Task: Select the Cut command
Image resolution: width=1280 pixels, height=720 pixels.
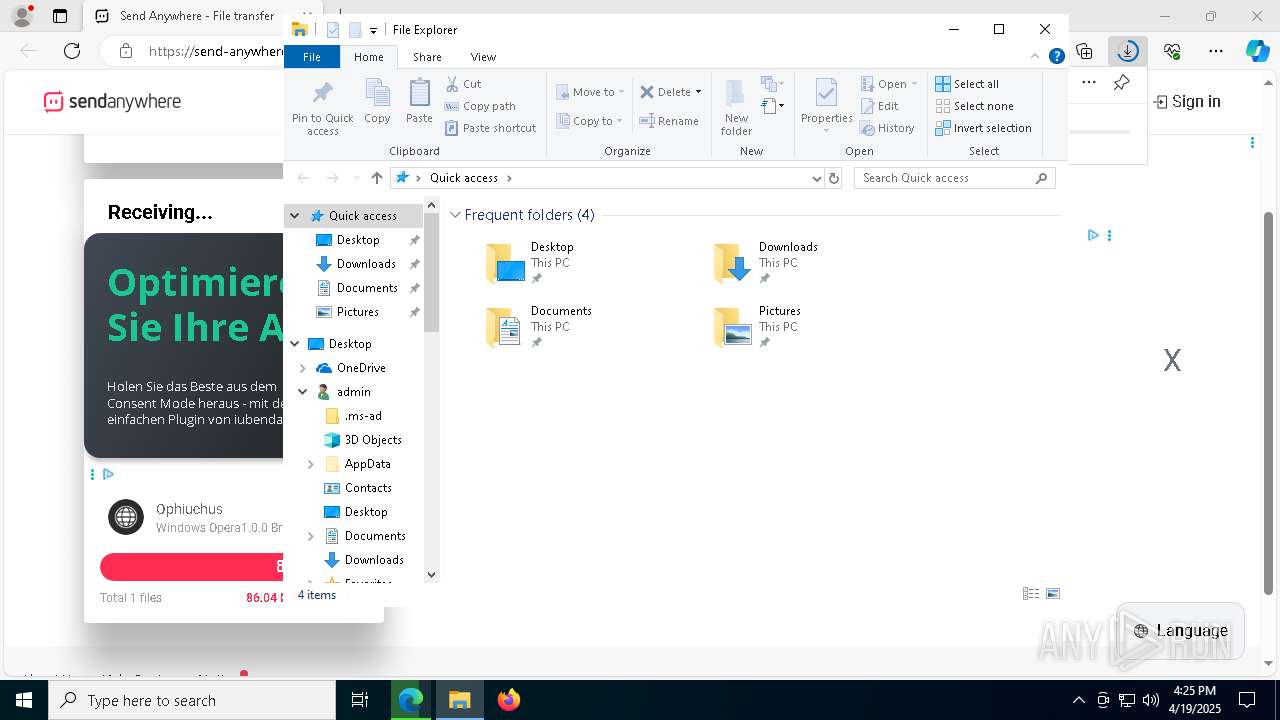Action: pyautogui.click(x=463, y=84)
